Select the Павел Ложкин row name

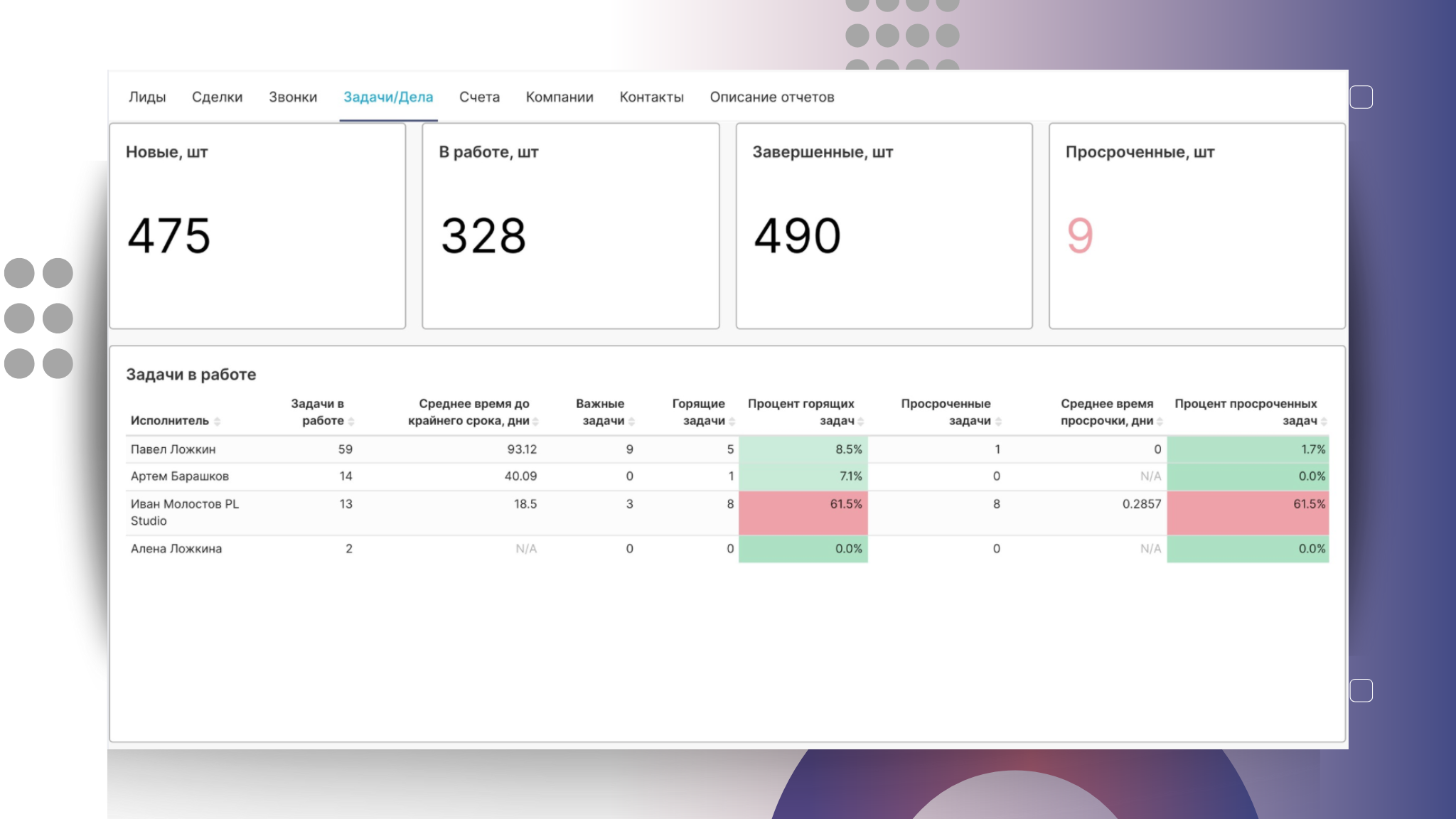173,449
